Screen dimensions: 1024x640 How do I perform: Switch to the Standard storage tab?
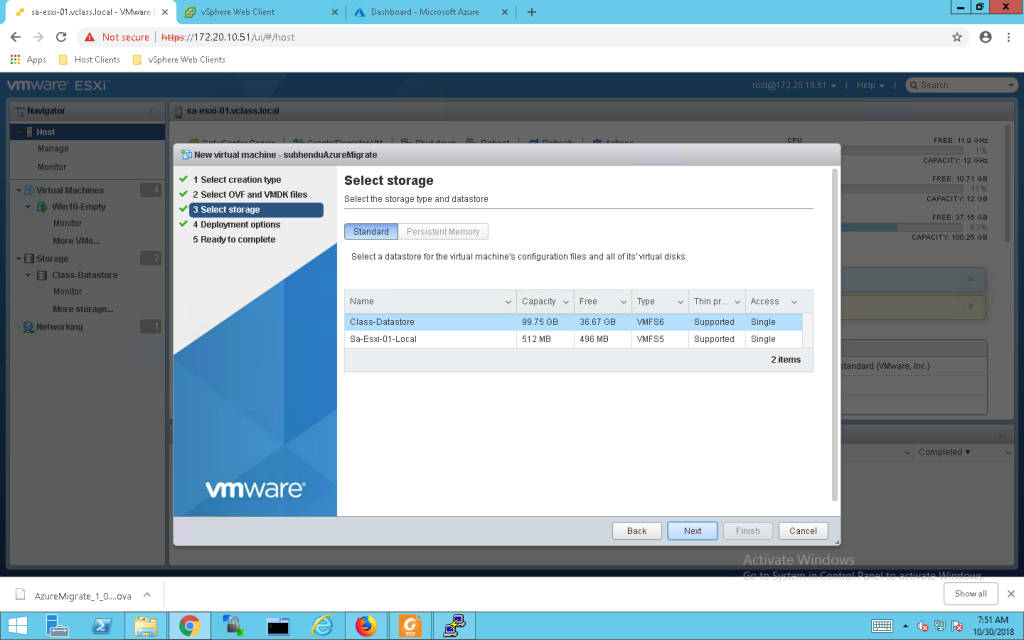click(371, 232)
